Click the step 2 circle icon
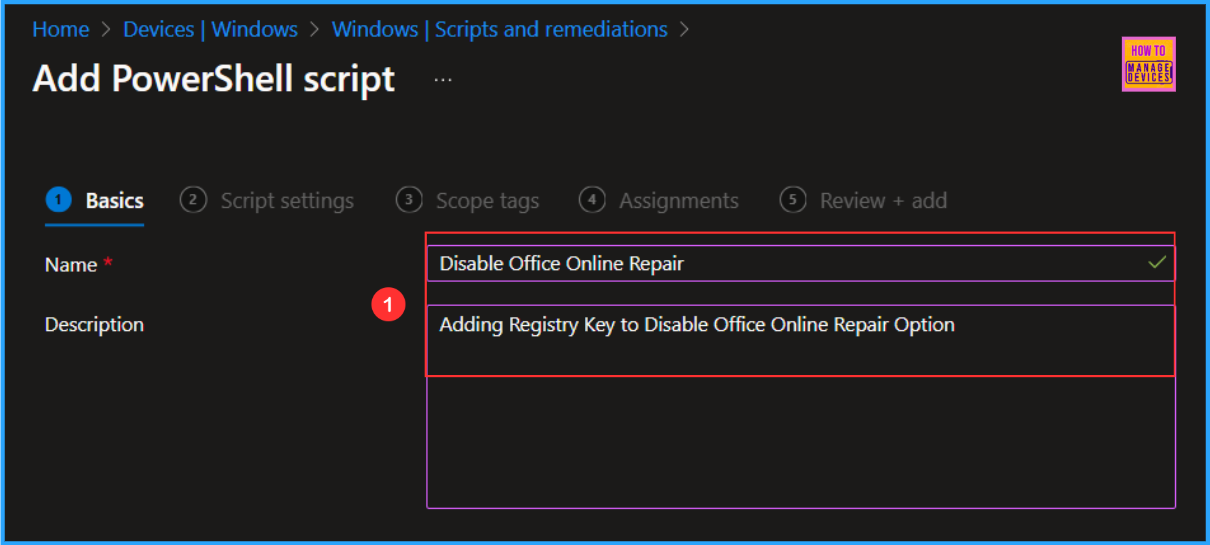Image resolution: width=1210 pixels, height=545 pixels. 193,200
